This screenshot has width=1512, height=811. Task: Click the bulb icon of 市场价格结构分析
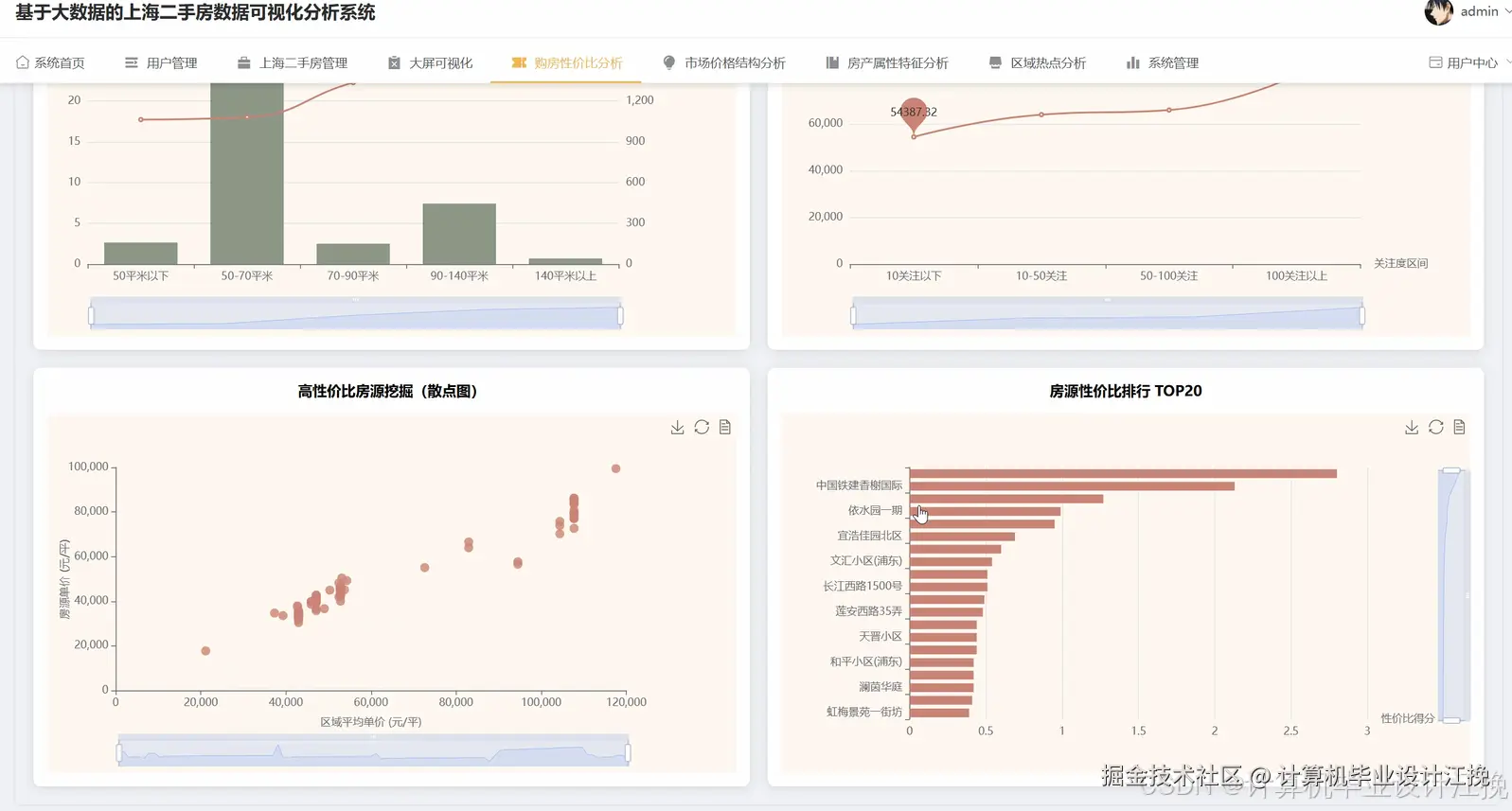[x=669, y=62]
